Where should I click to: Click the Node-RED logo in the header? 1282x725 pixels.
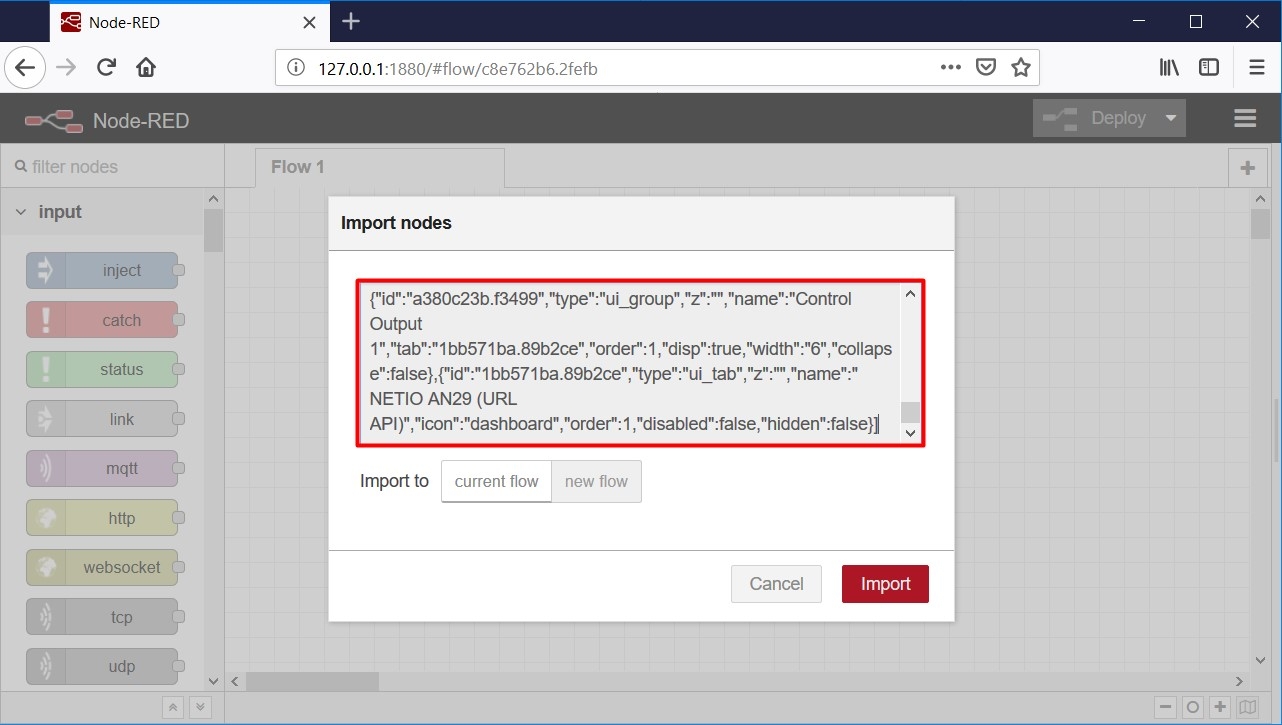coord(54,121)
